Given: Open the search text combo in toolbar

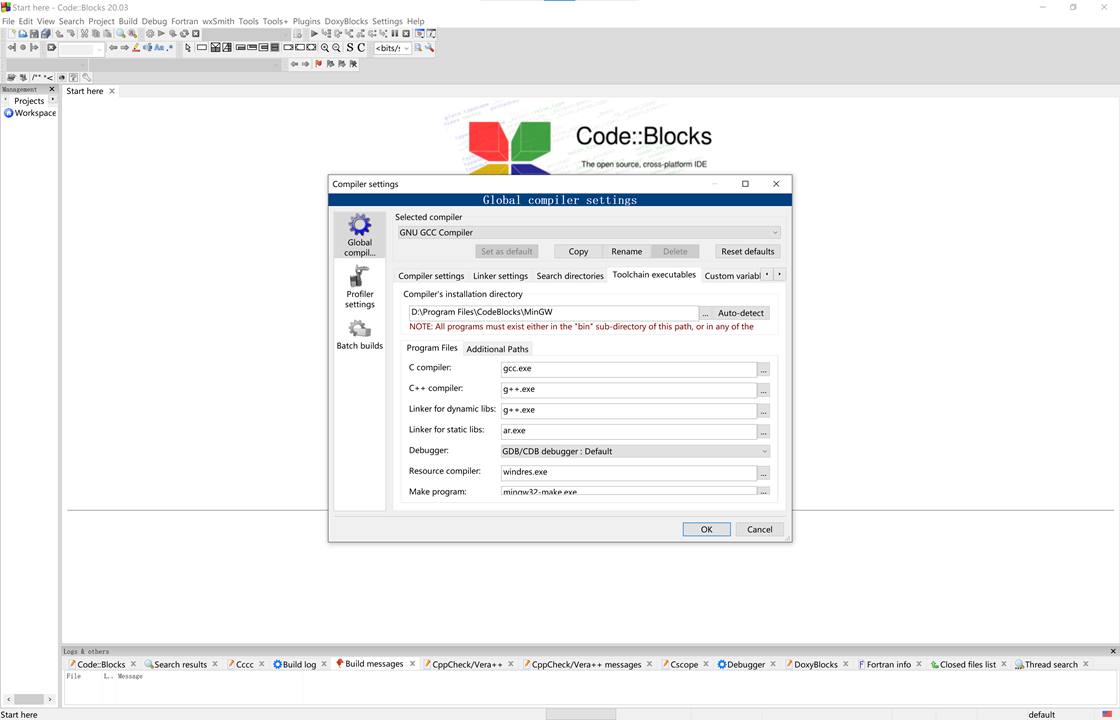Looking at the screenshot, I should point(81,49).
